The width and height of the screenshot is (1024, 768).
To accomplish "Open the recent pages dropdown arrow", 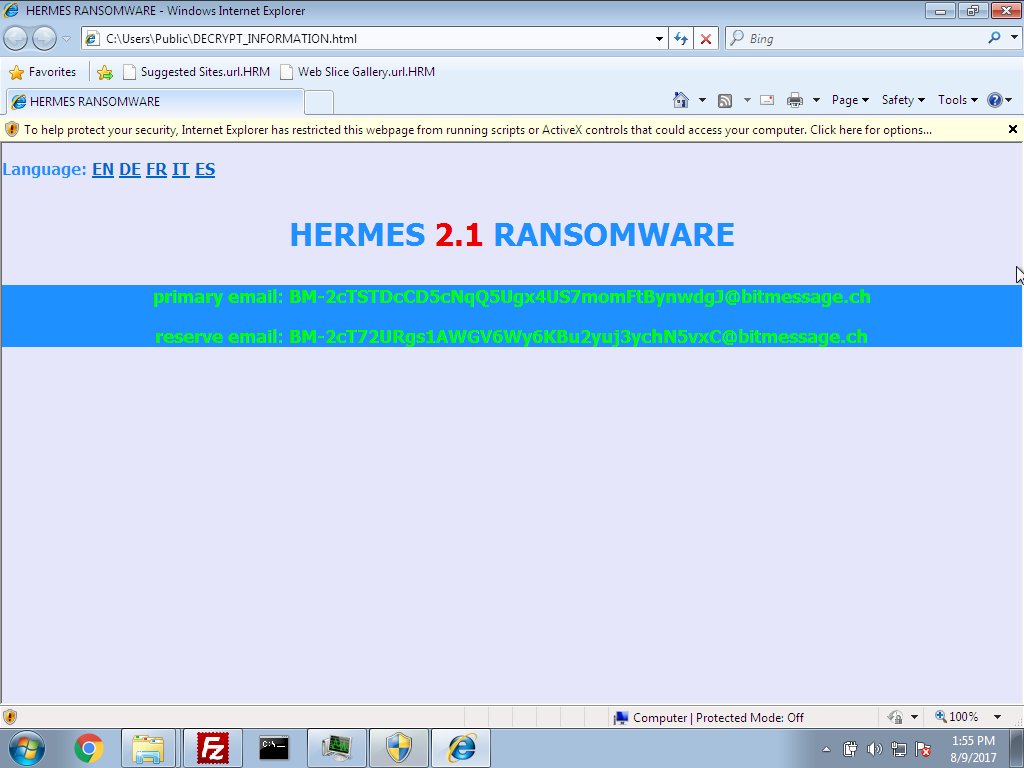I will tap(66, 39).
